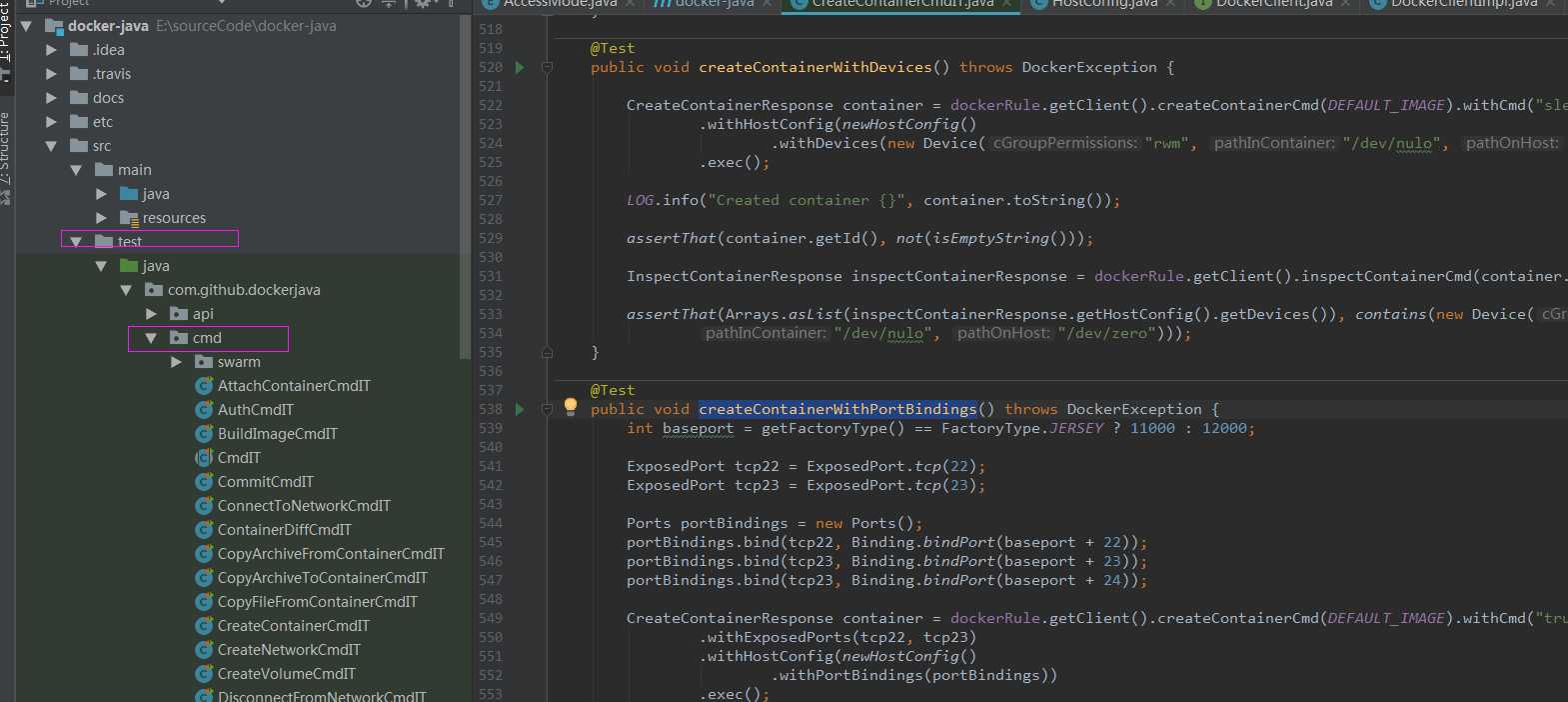
Task: Click the createContainerWithDevices method name
Action: tap(815, 67)
